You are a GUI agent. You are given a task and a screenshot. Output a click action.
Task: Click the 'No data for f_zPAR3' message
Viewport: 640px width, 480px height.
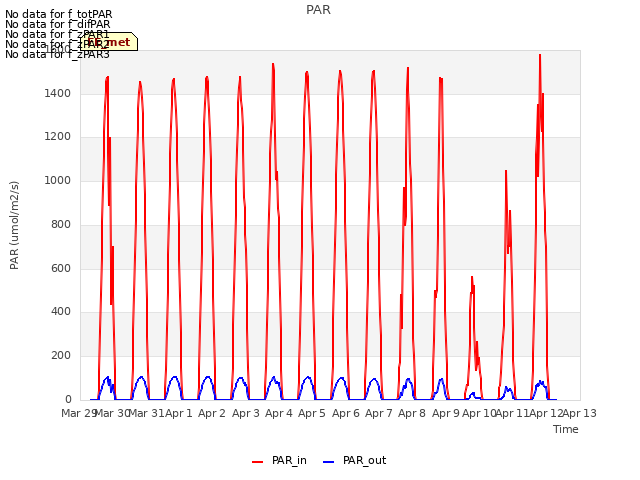58,54
